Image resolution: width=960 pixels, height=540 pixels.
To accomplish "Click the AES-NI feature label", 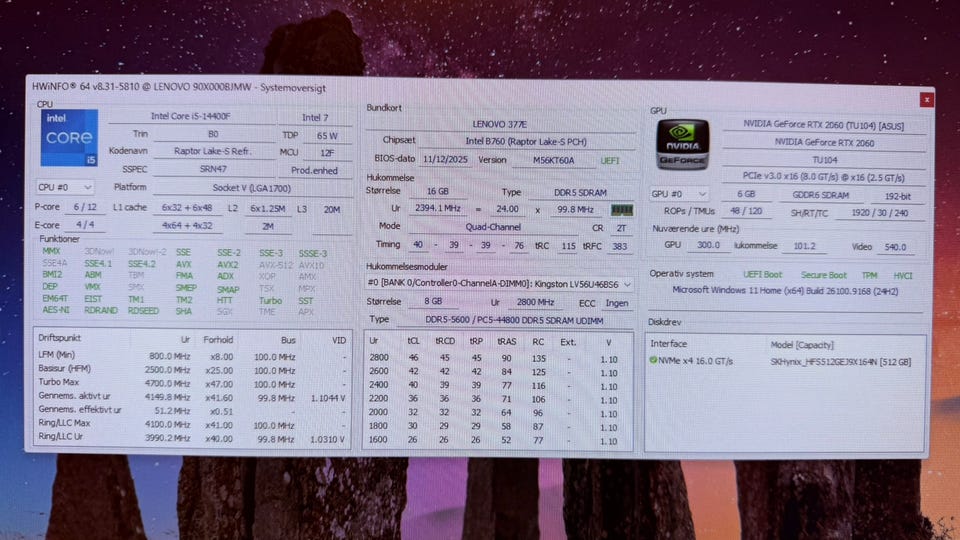I will (x=56, y=310).
